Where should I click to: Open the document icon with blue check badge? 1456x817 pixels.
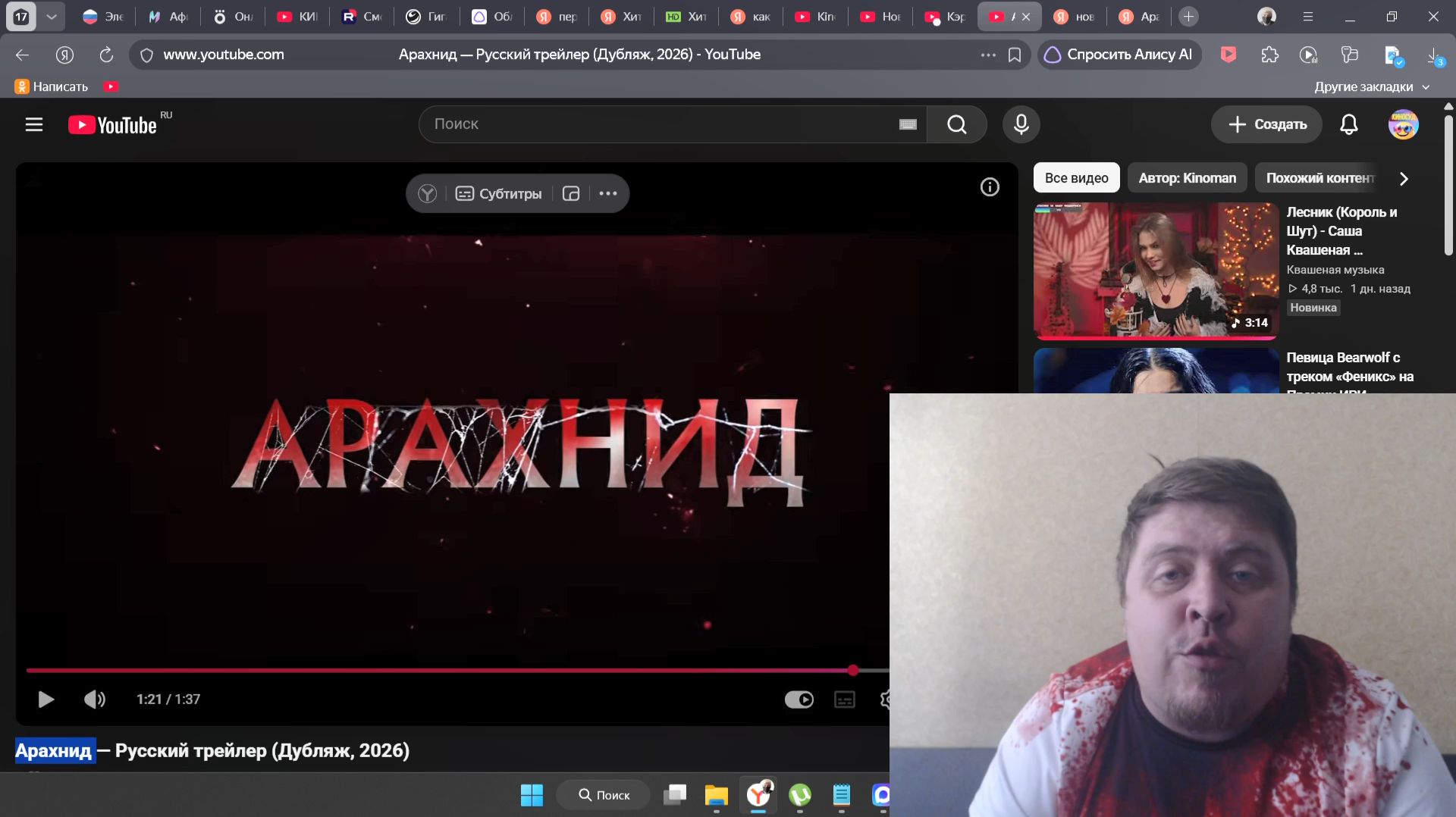(1394, 56)
